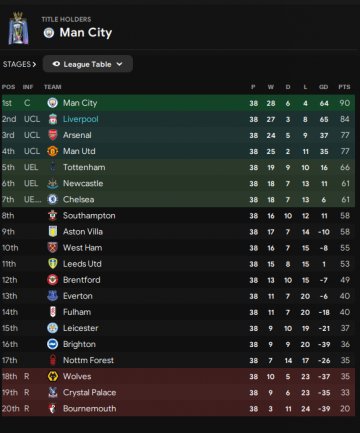
Task: Toggle the eye icon on League Table view
Action: click(x=56, y=64)
